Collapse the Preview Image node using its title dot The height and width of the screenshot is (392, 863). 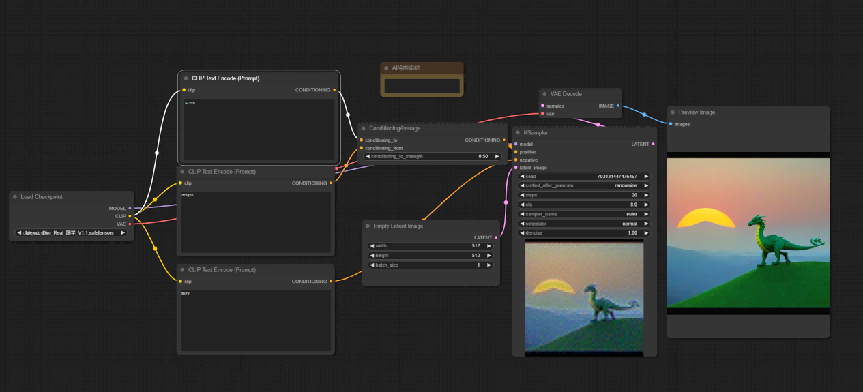pos(673,112)
